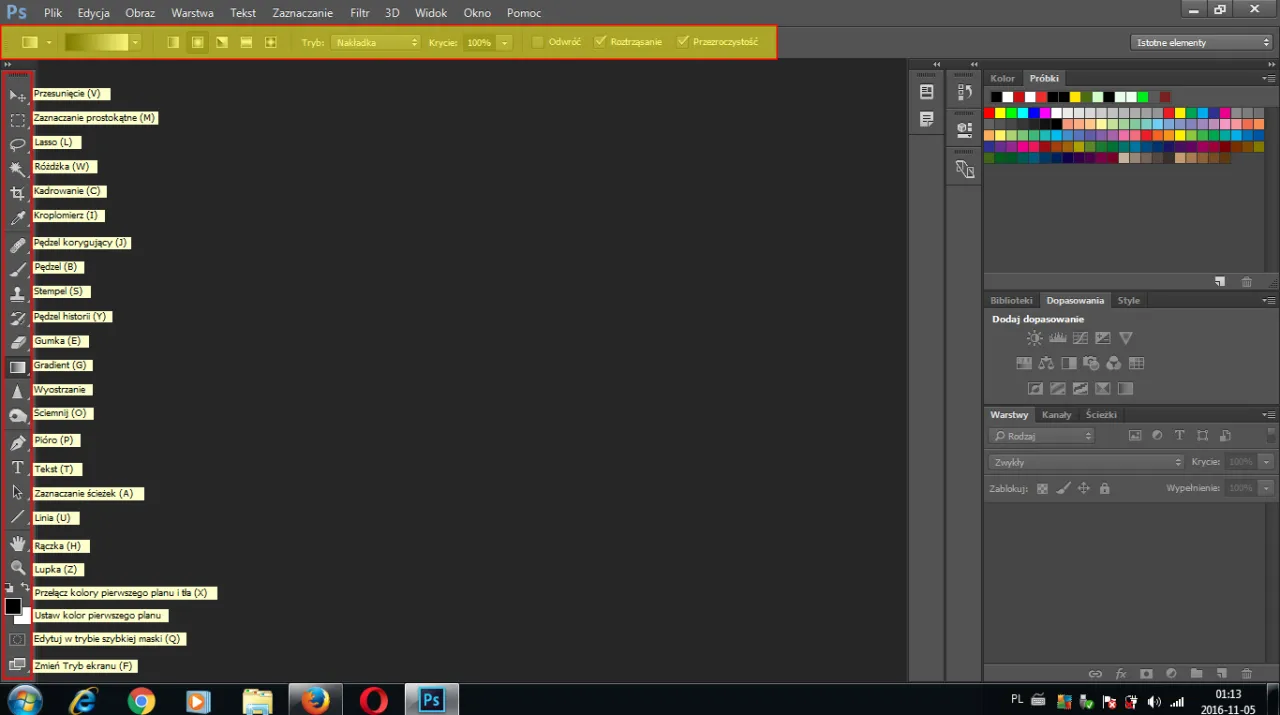Enable the Odwróć checkbox in options bar
This screenshot has width=1280, height=715.
(538, 42)
